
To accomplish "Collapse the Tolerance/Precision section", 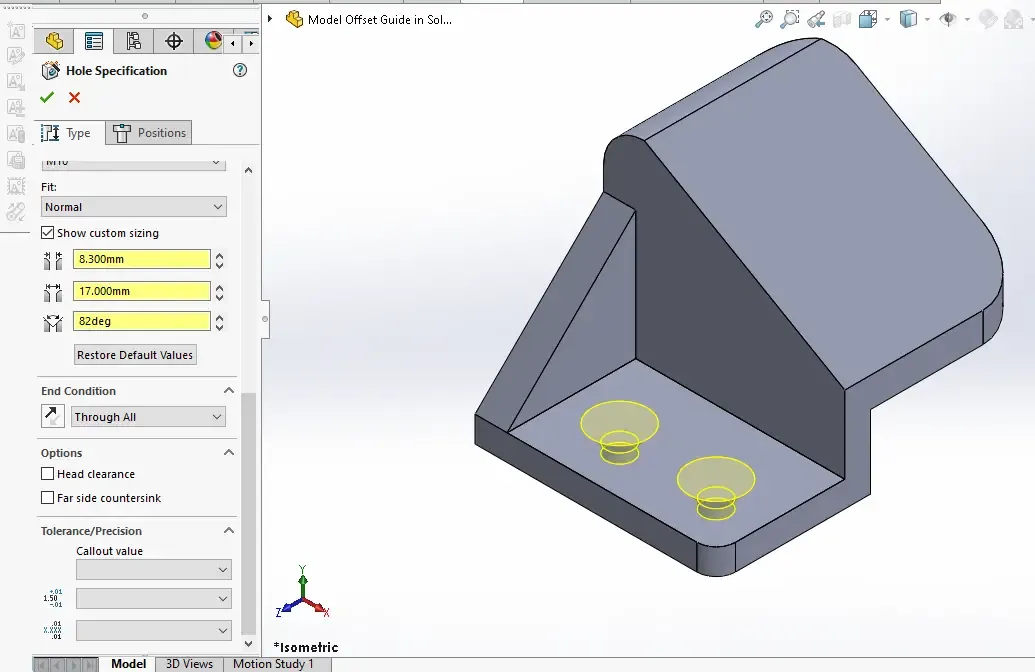I will tap(229, 531).
